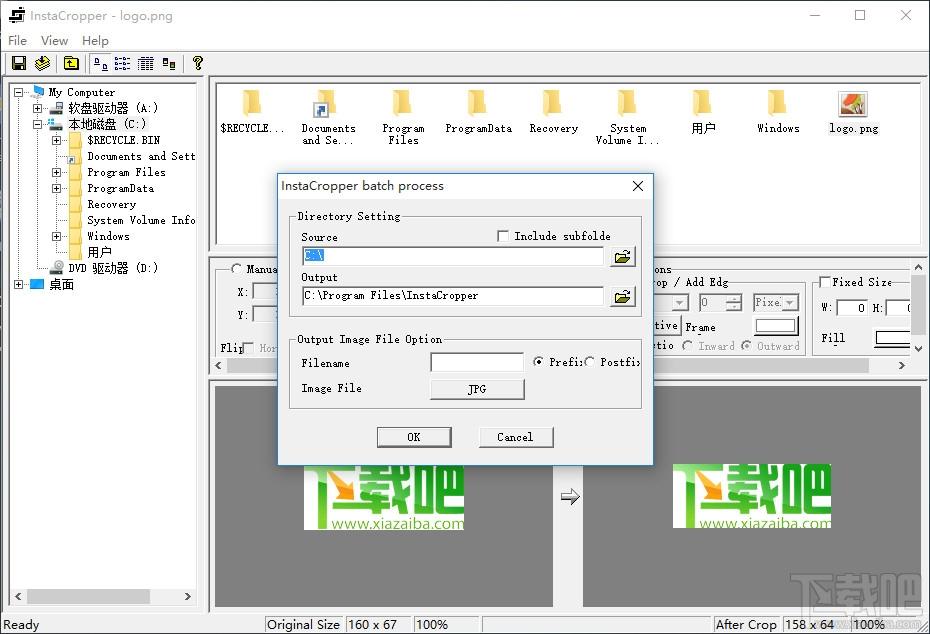Toggle the Flip horizontal checkbox

click(x=249, y=348)
